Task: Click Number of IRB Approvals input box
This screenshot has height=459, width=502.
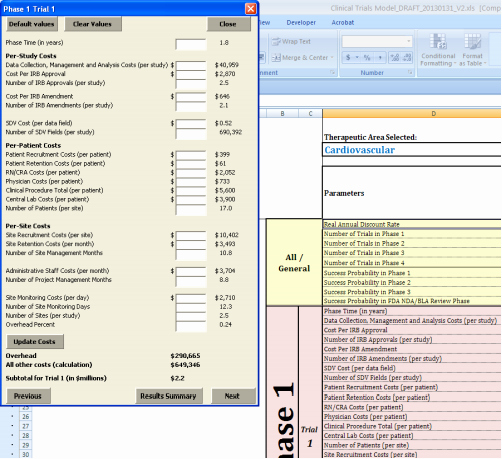Action: point(191,84)
